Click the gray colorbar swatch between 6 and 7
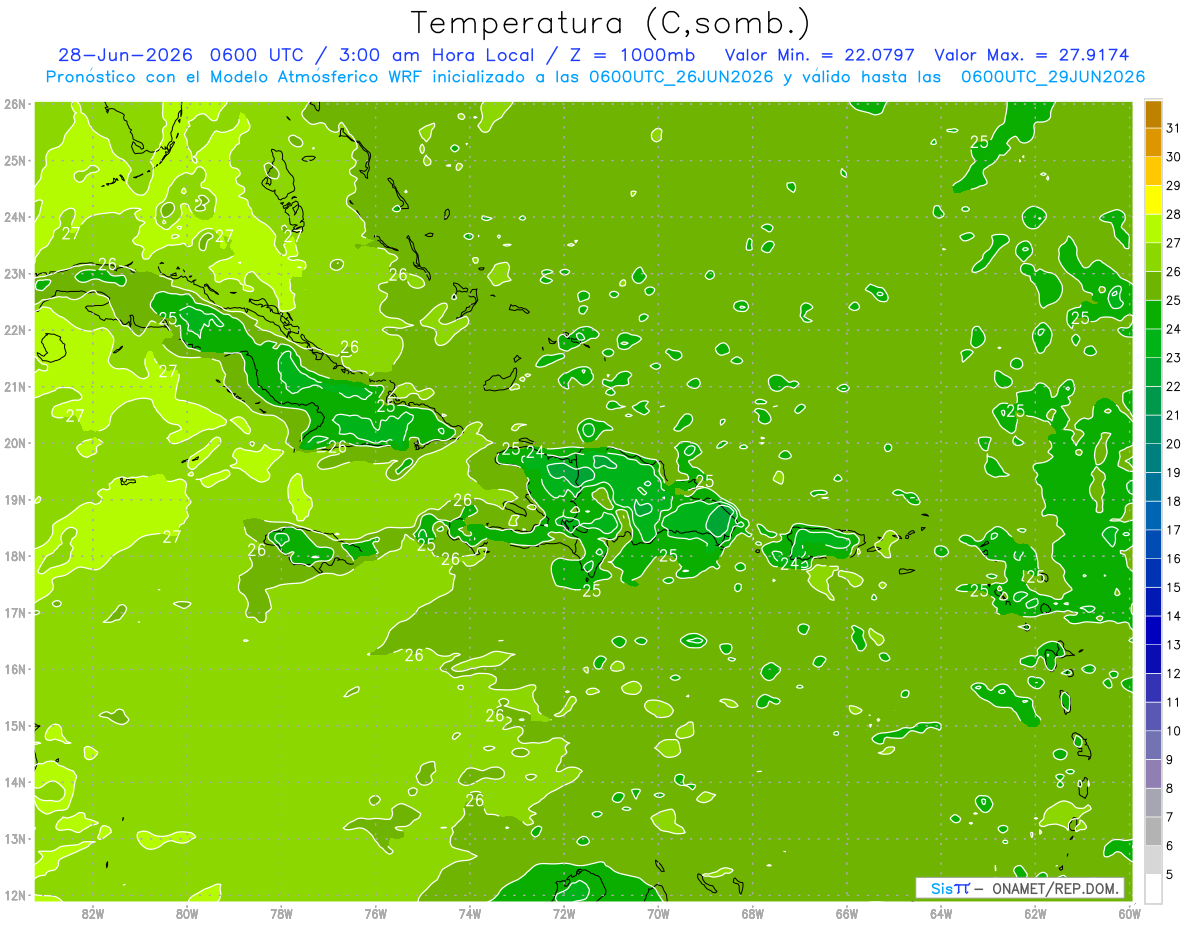This screenshot has width=1200, height=927. click(1153, 832)
